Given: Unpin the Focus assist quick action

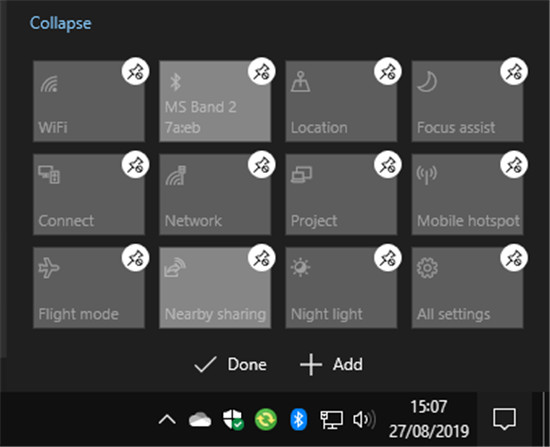Looking at the screenshot, I should point(514,71).
